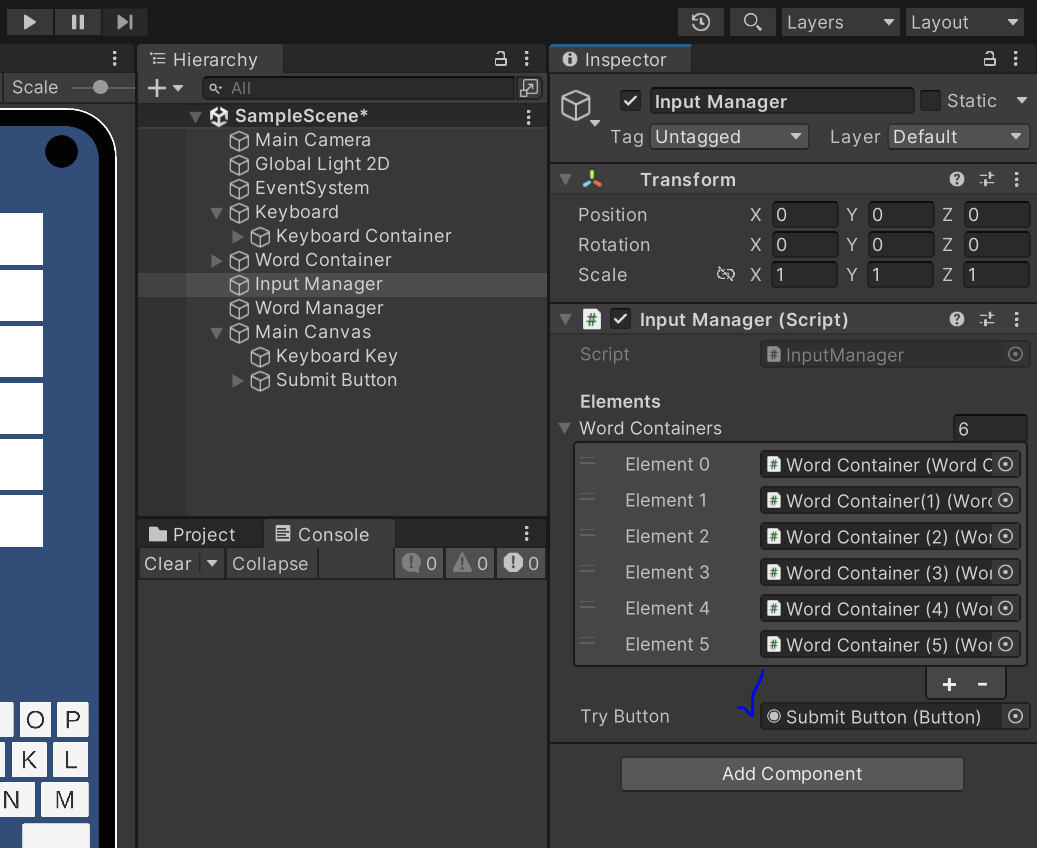This screenshot has height=848, width=1037.
Task: Collapse the Main Canvas foldout
Action: (x=216, y=333)
